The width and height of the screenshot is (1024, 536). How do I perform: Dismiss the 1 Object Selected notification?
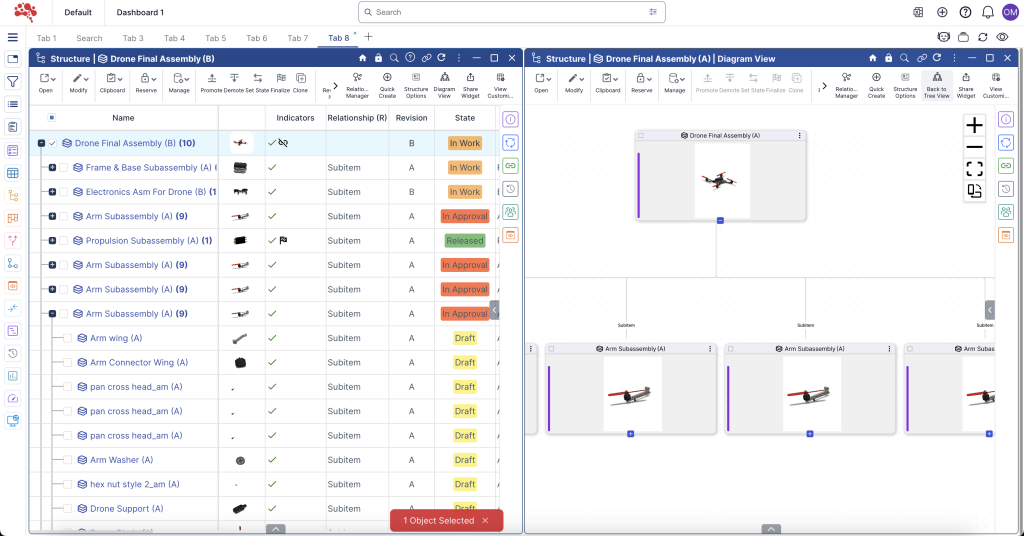[x=485, y=521]
